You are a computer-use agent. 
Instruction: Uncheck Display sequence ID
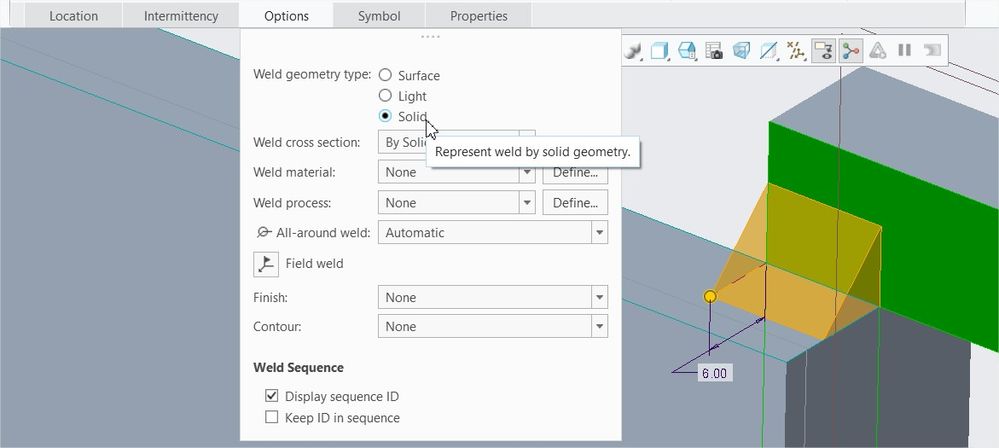(x=271, y=396)
